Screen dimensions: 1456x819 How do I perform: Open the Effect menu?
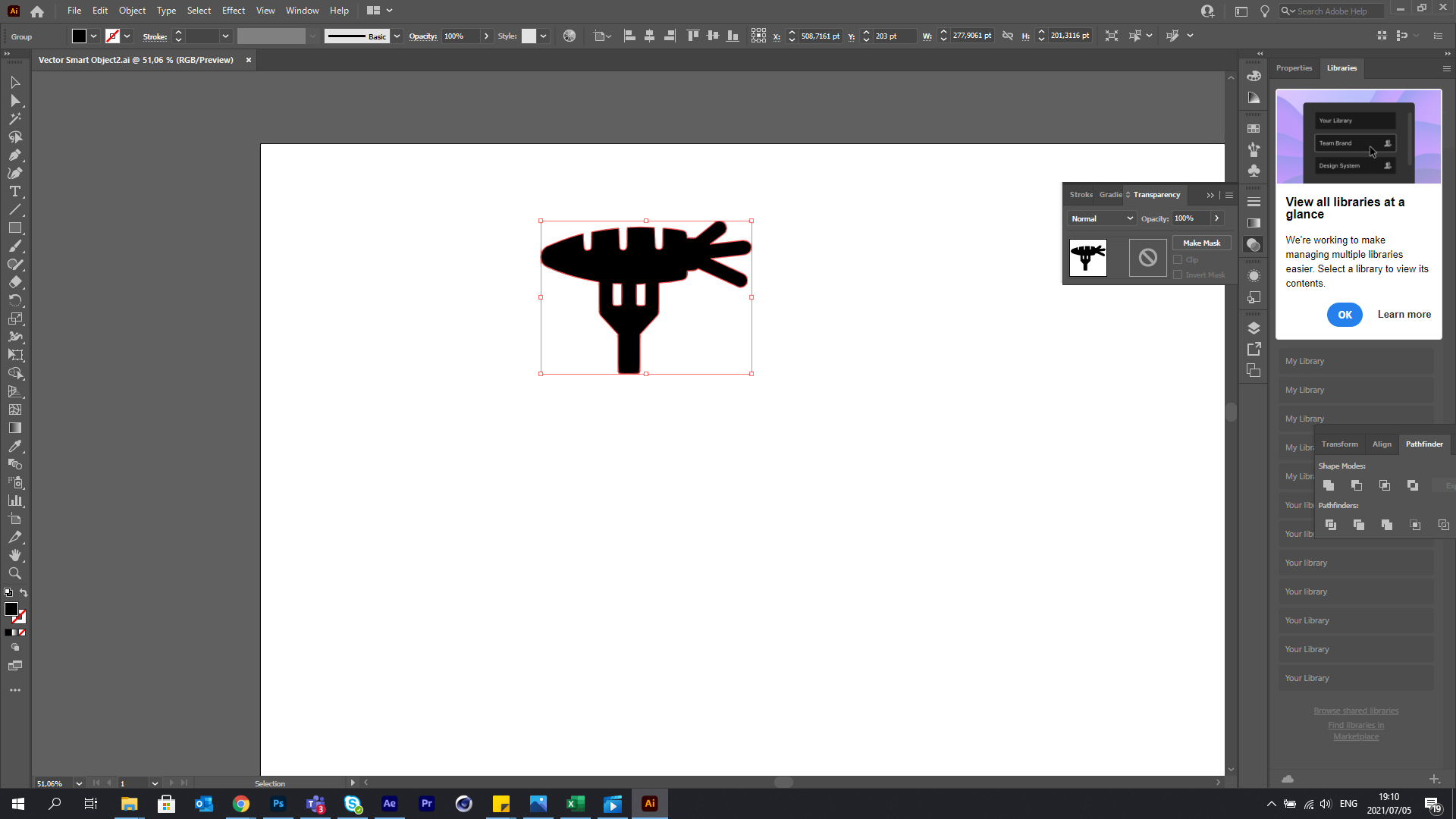coord(233,10)
